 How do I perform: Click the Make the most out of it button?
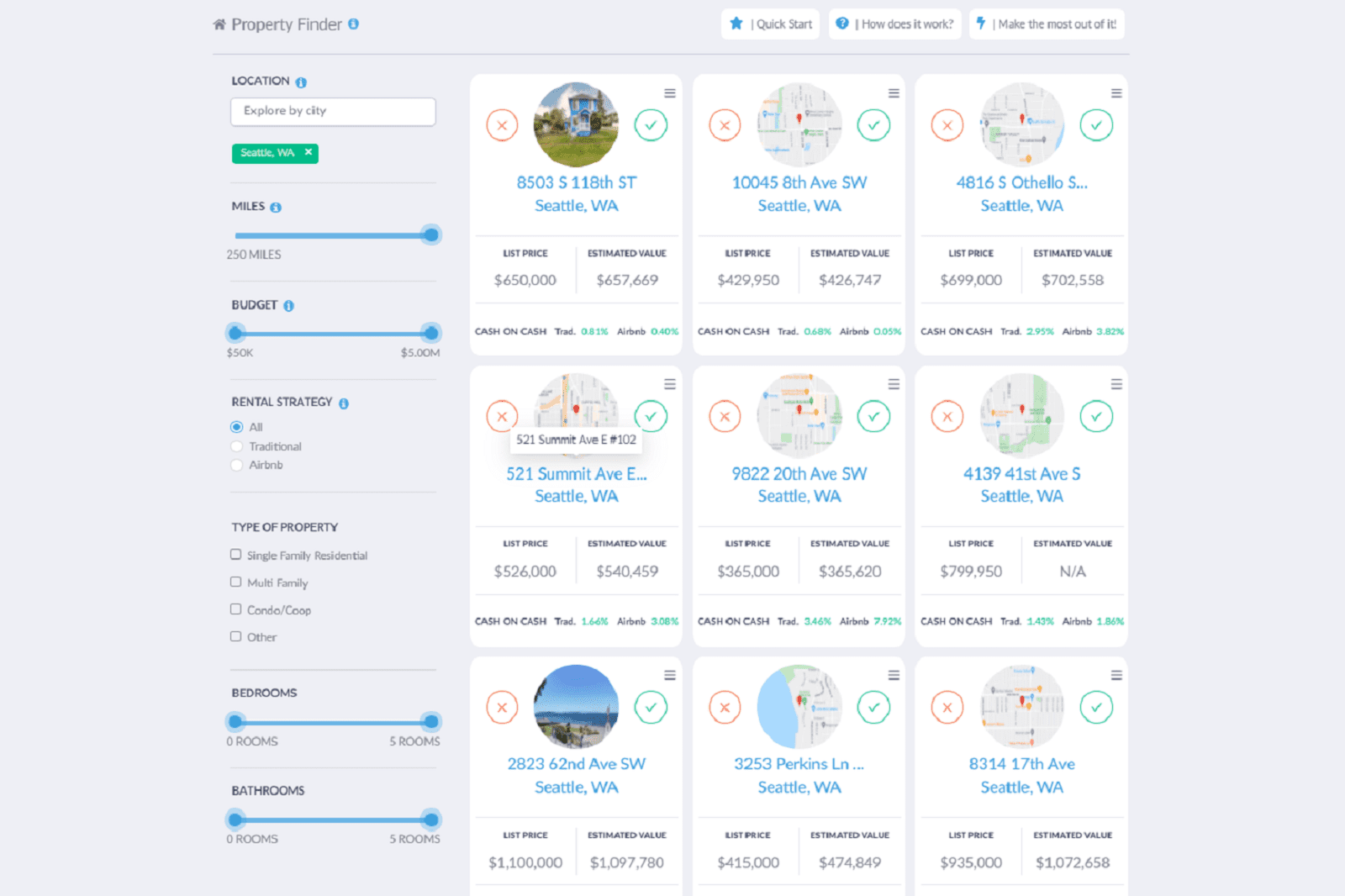click(x=1047, y=24)
